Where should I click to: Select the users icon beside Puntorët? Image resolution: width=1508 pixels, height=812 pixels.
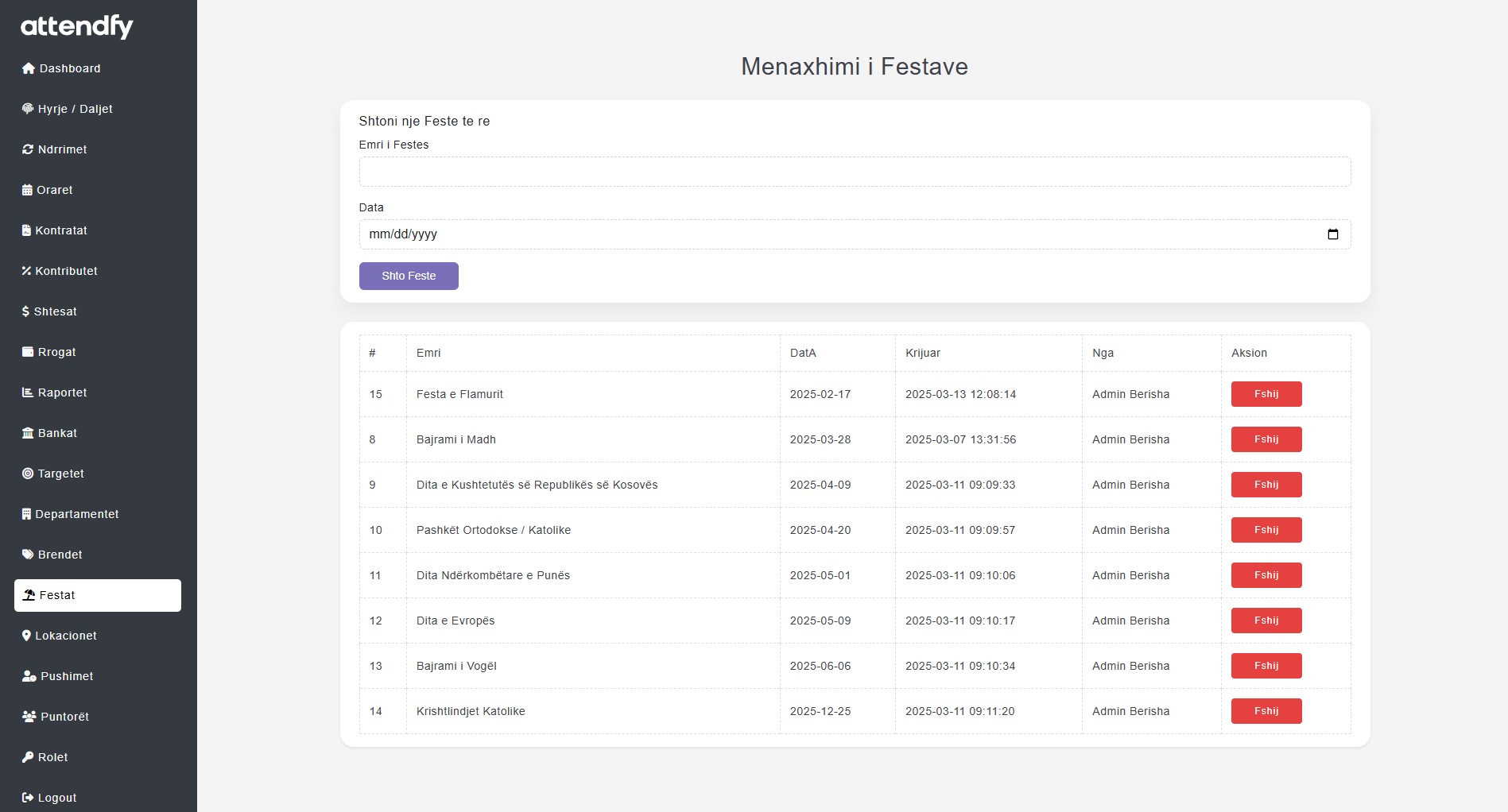[29, 717]
